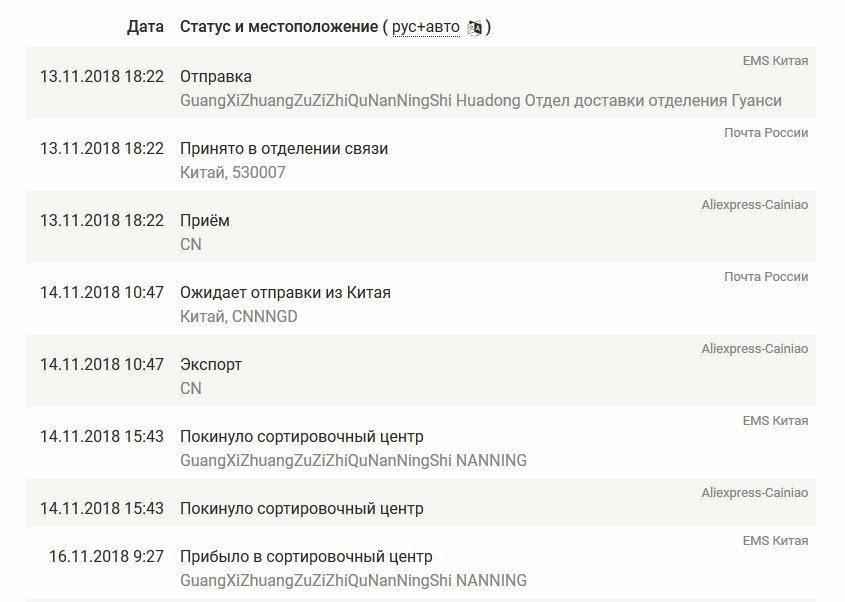This screenshot has height=602, width=845.
Task: Click the "EMS Китая" label on the Отправка row
Action: pos(775,61)
